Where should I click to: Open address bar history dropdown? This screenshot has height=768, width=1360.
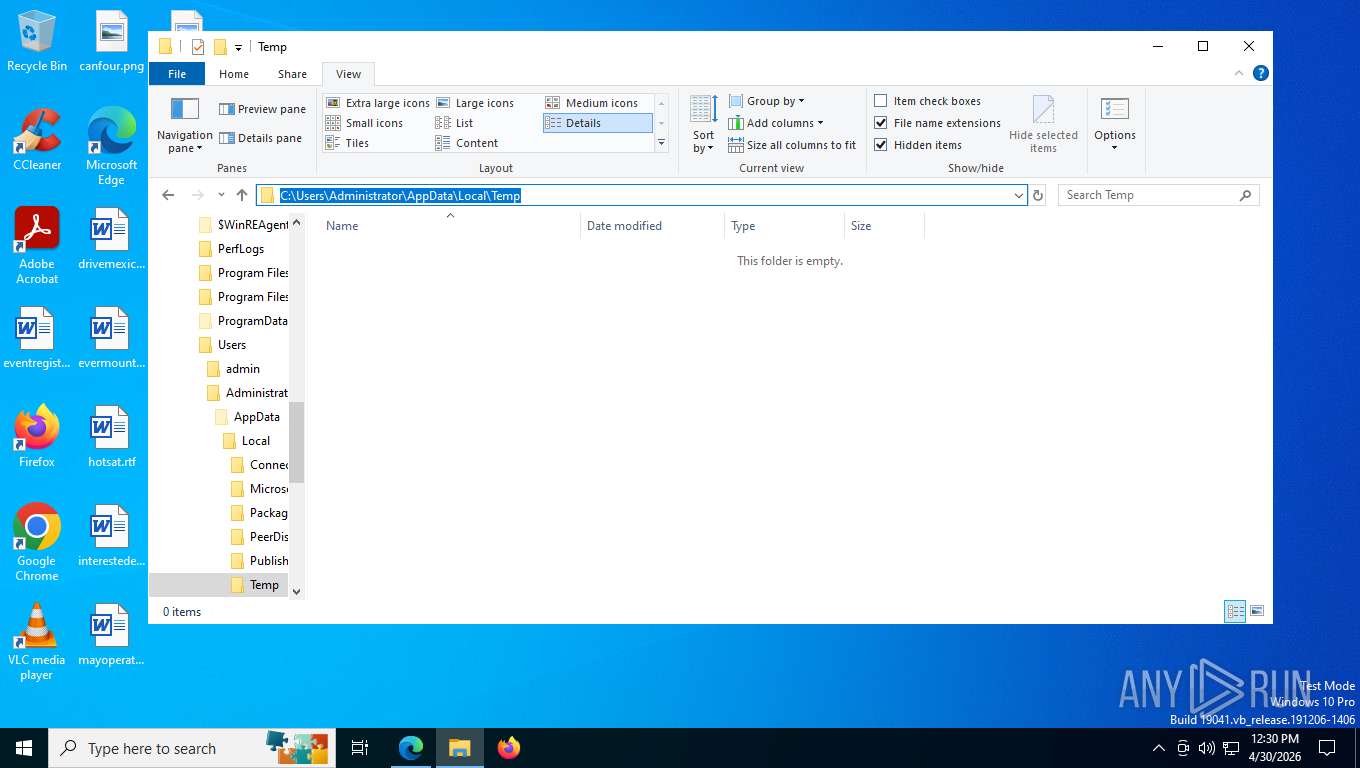pyautogui.click(x=1018, y=196)
